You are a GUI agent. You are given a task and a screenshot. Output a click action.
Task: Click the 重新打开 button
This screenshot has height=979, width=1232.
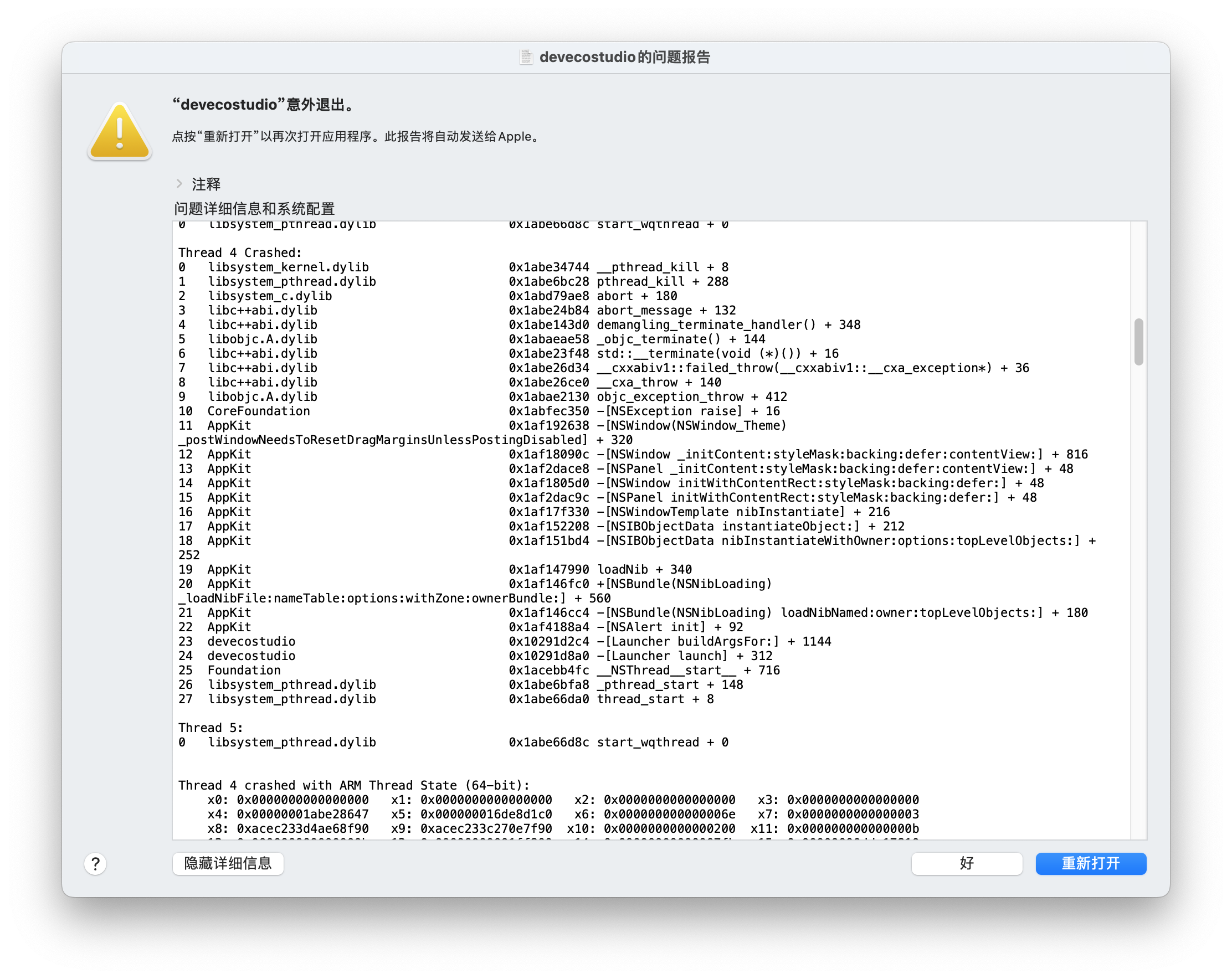(x=1090, y=863)
